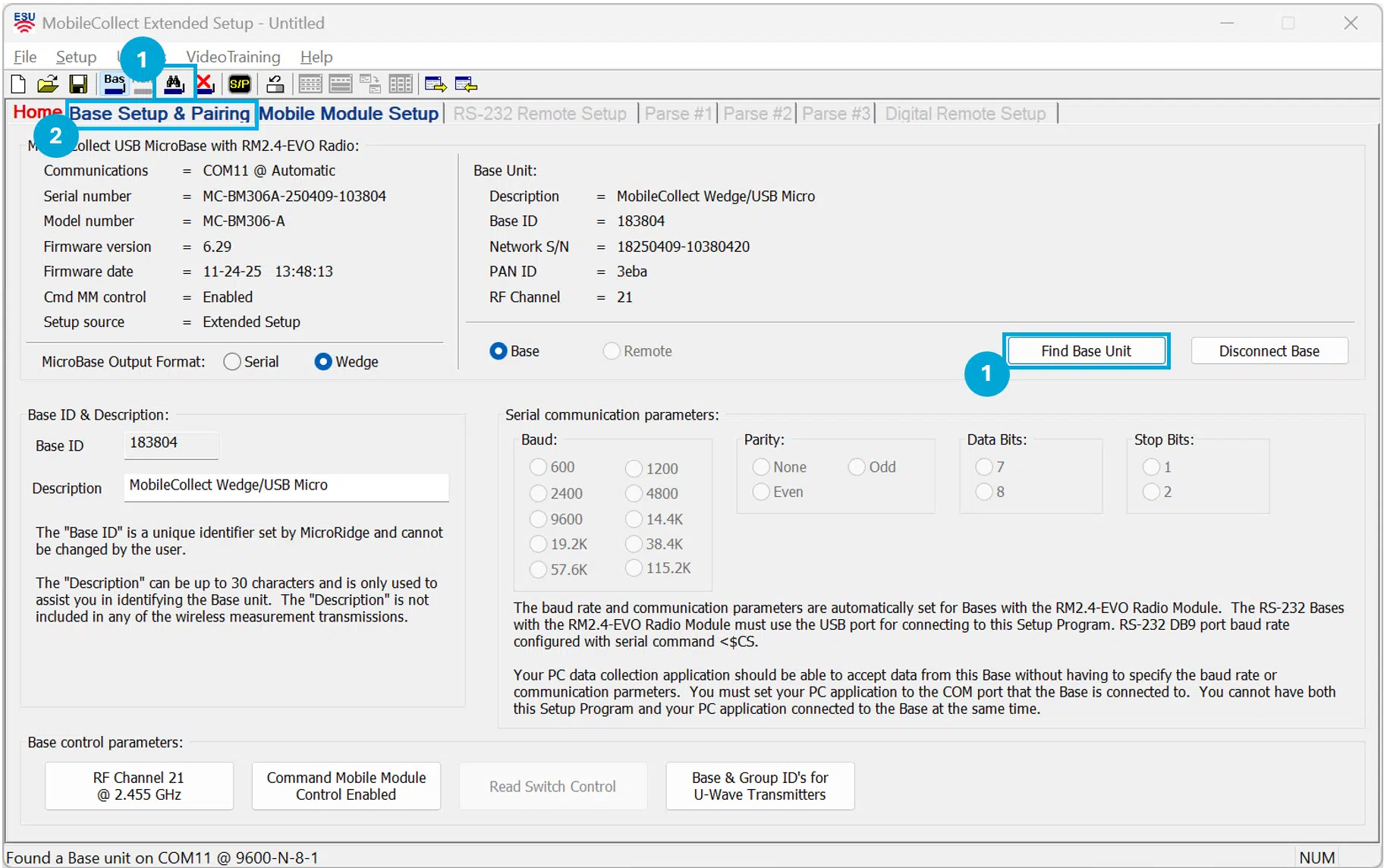Click the MobileCollect app logo in title bar
Image resolution: width=1384 pixels, height=868 pixels.
[24, 23]
